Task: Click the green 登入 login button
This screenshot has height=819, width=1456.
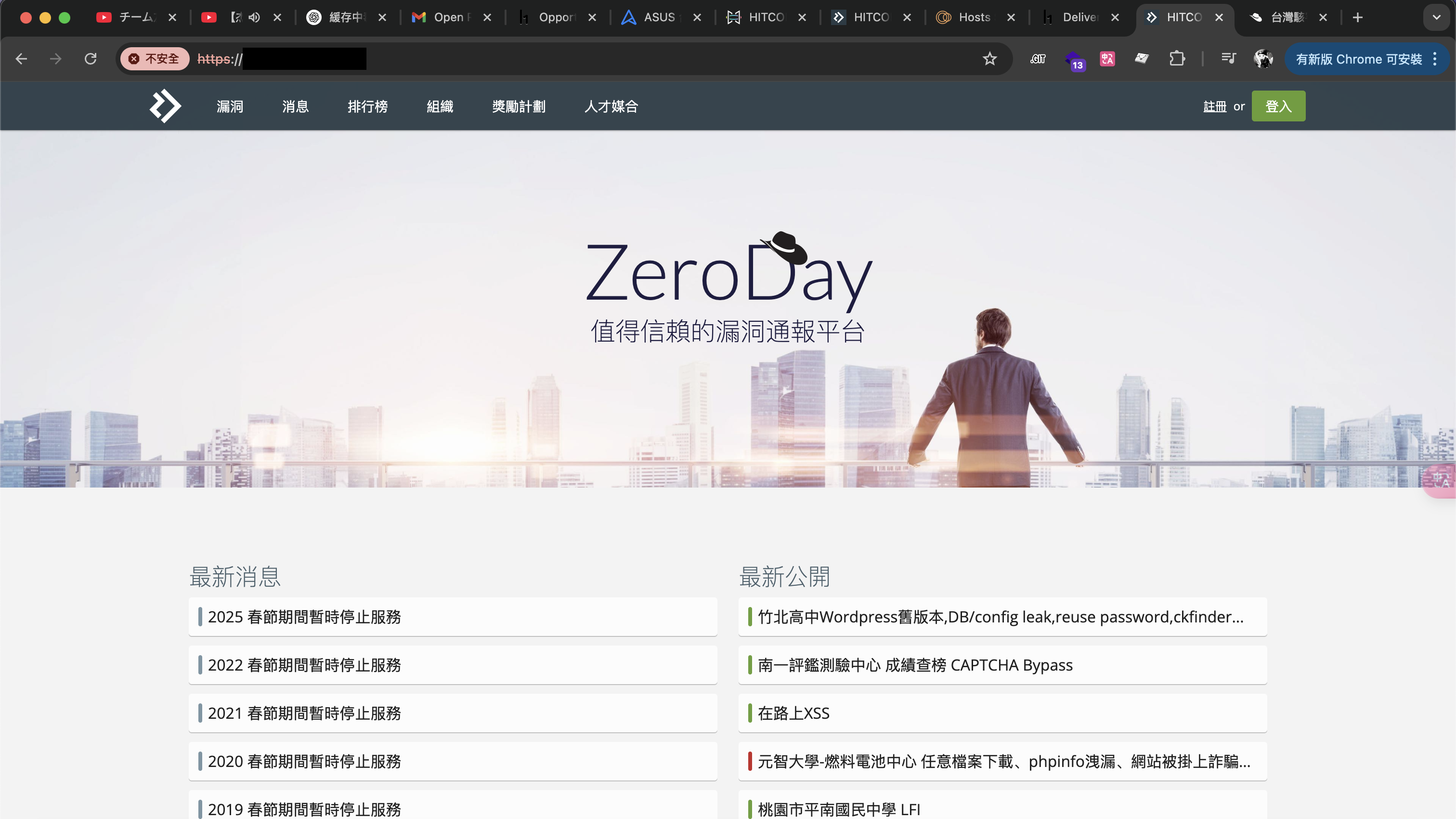Action: 1278,106
